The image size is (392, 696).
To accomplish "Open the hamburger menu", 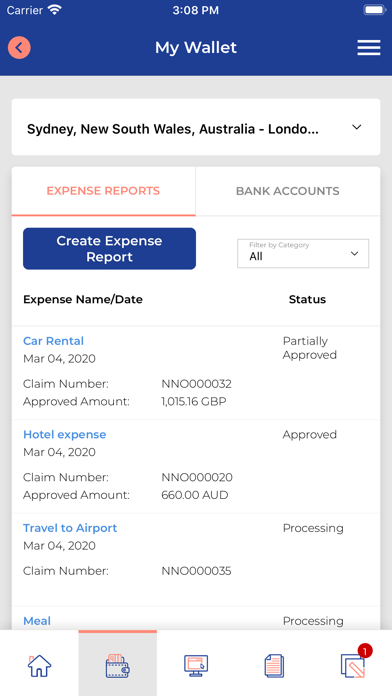I will 369,47.
